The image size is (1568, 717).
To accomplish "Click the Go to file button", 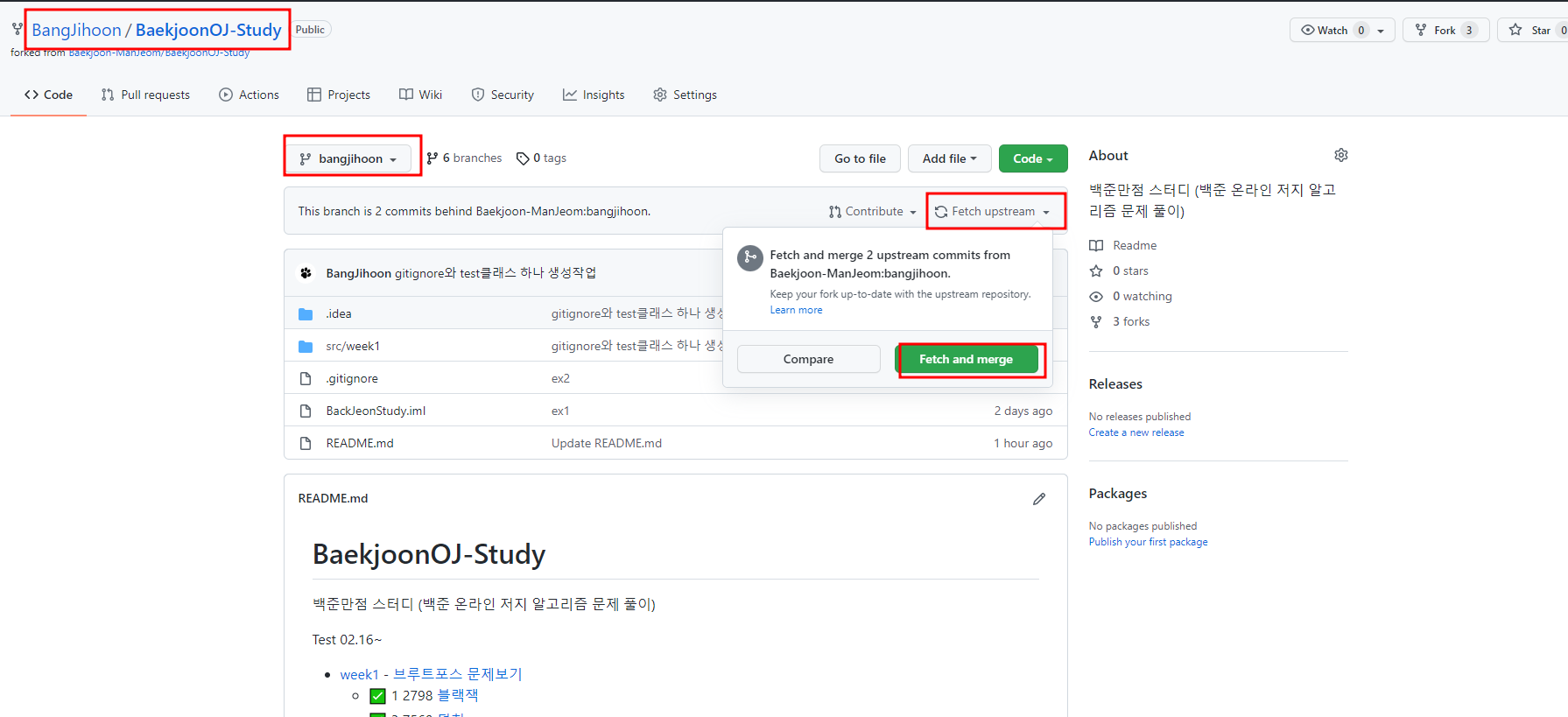I will (x=860, y=158).
